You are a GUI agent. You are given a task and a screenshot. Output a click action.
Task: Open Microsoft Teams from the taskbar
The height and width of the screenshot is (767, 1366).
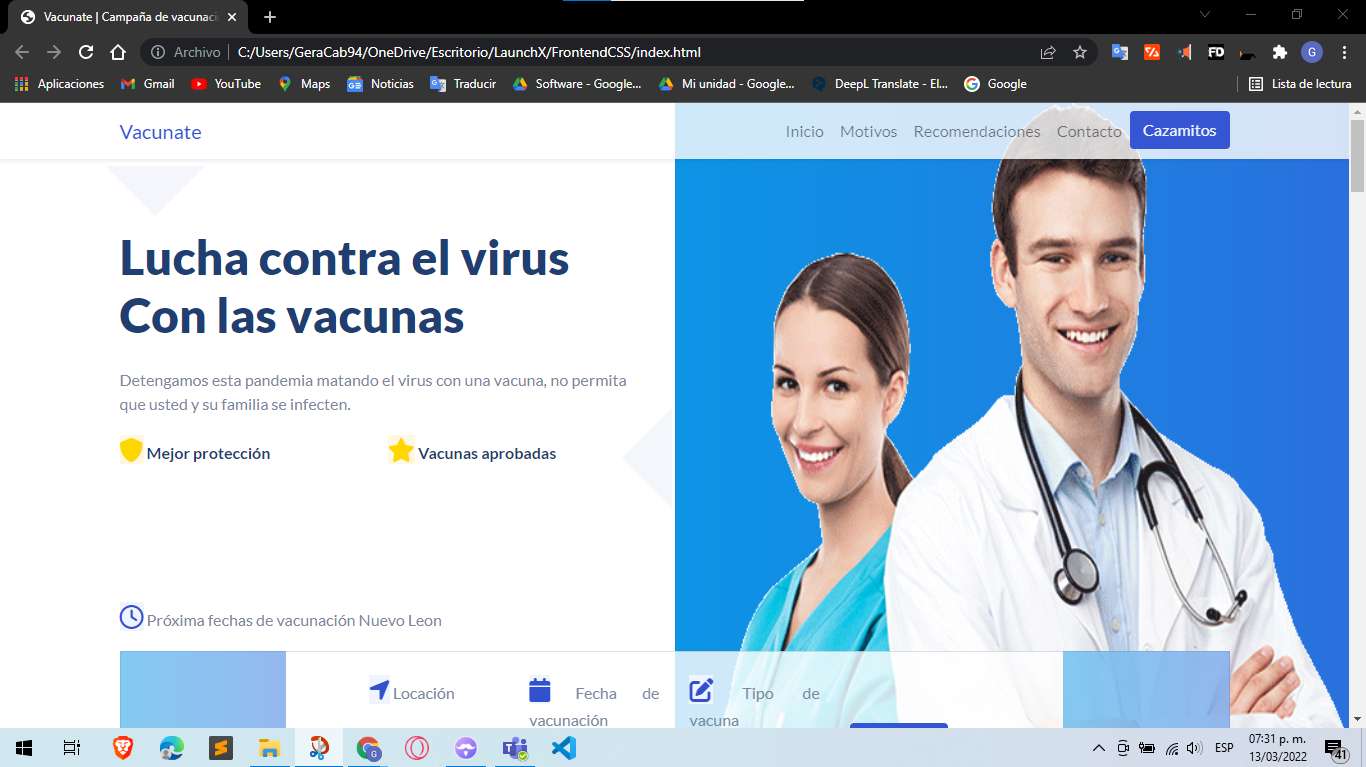pos(514,747)
